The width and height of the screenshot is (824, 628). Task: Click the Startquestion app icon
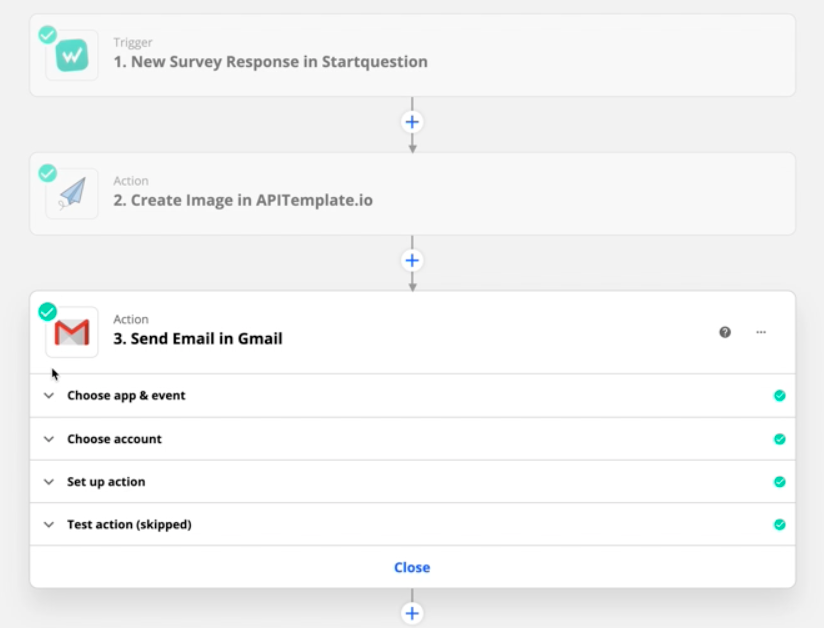(x=72, y=56)
